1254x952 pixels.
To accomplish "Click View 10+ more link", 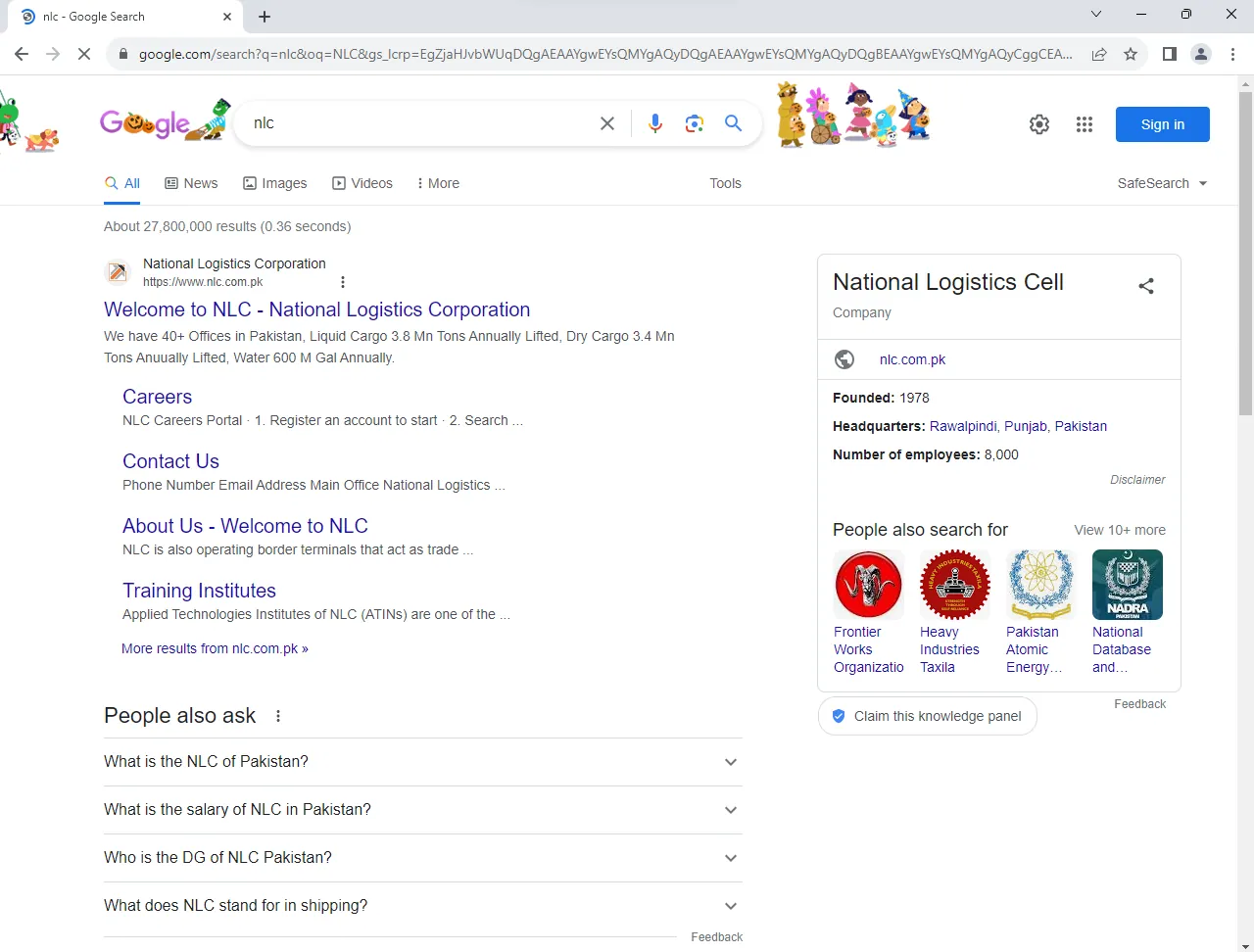I will click(1120, 530).
